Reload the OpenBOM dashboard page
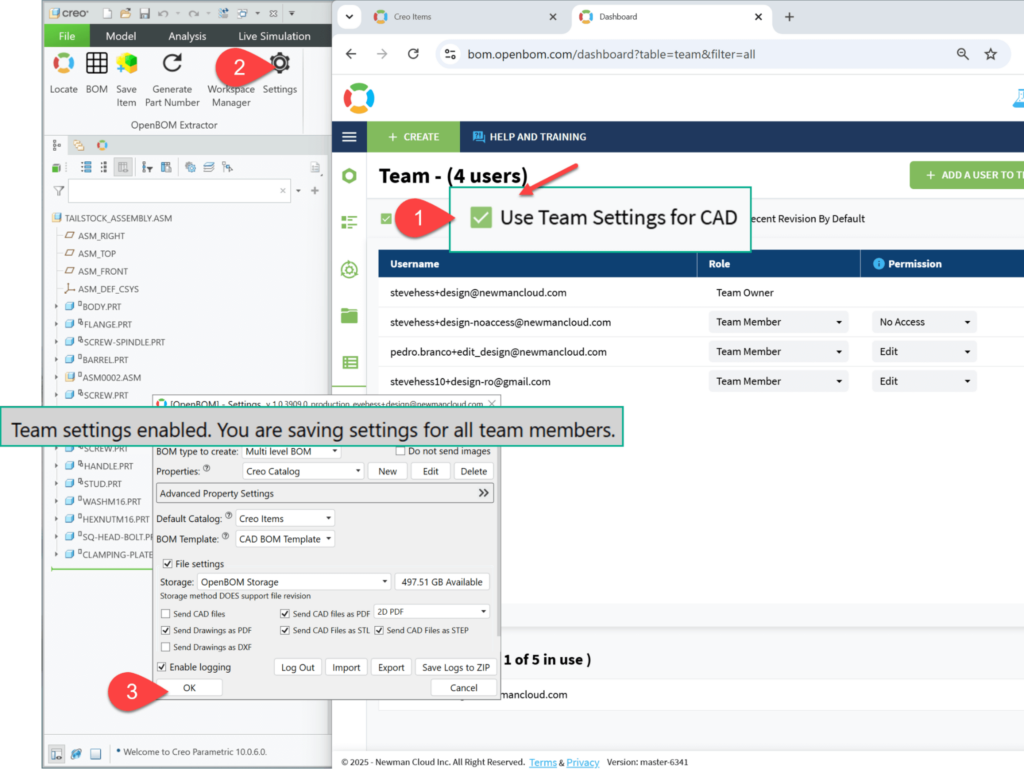The image size is (1024, 769). coord(413,54)
